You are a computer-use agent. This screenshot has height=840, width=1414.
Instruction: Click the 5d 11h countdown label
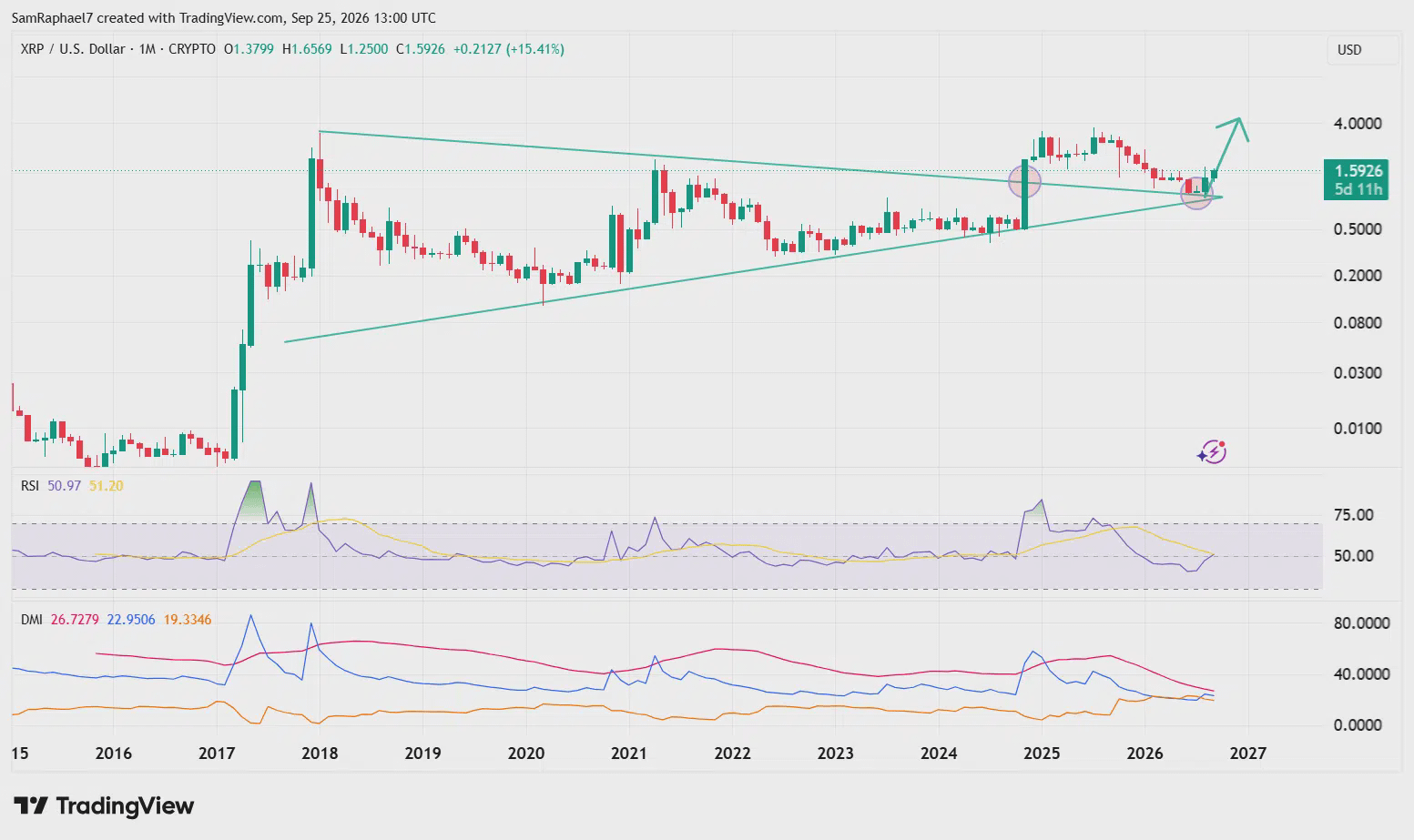1358,190
